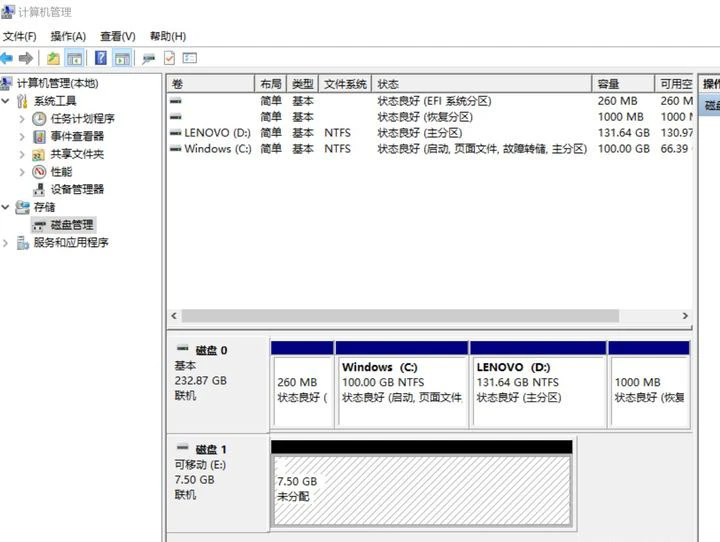Click the Up one level folder icon
720x542 pixels.
point(53,58)
